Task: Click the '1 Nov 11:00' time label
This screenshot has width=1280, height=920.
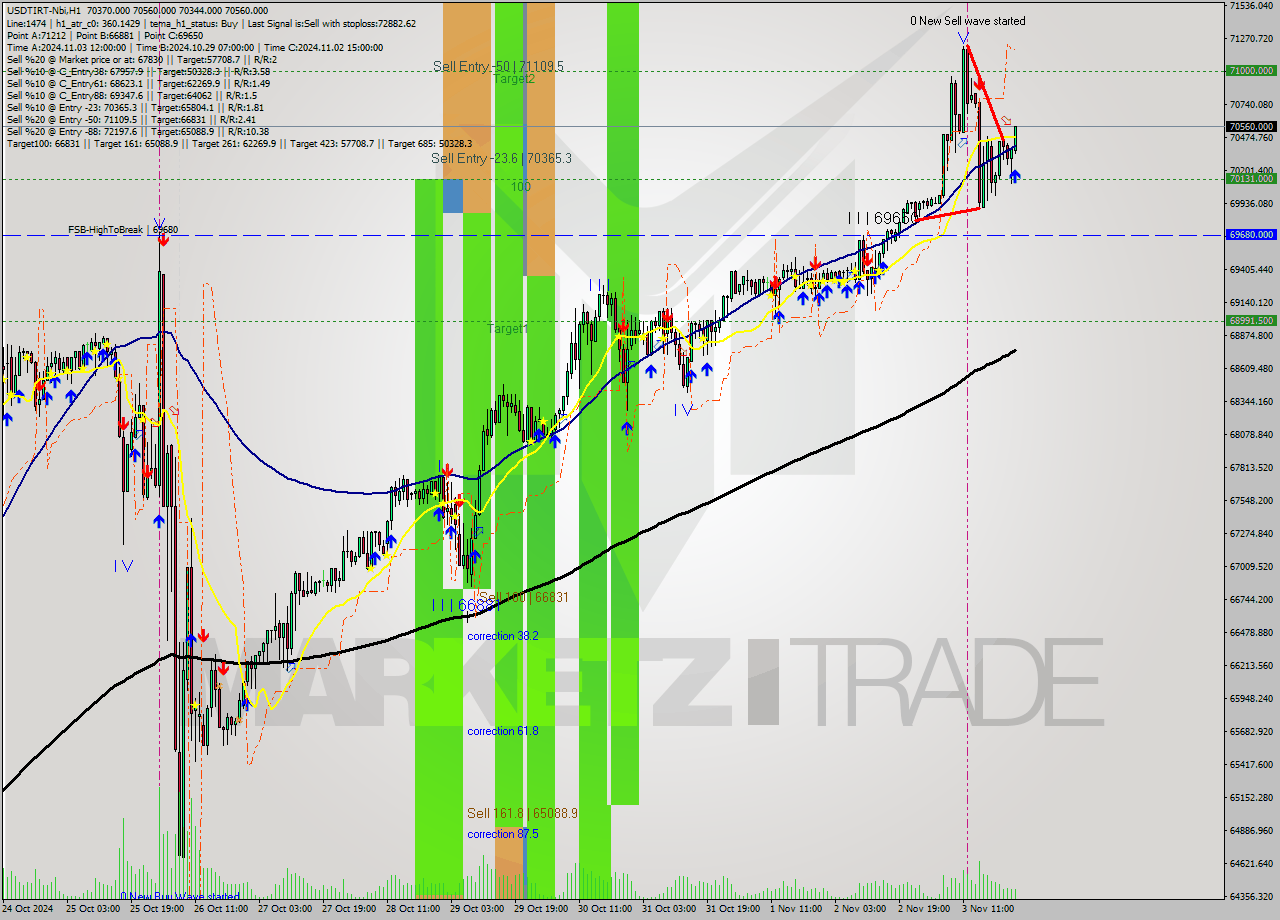Action: 798,909
